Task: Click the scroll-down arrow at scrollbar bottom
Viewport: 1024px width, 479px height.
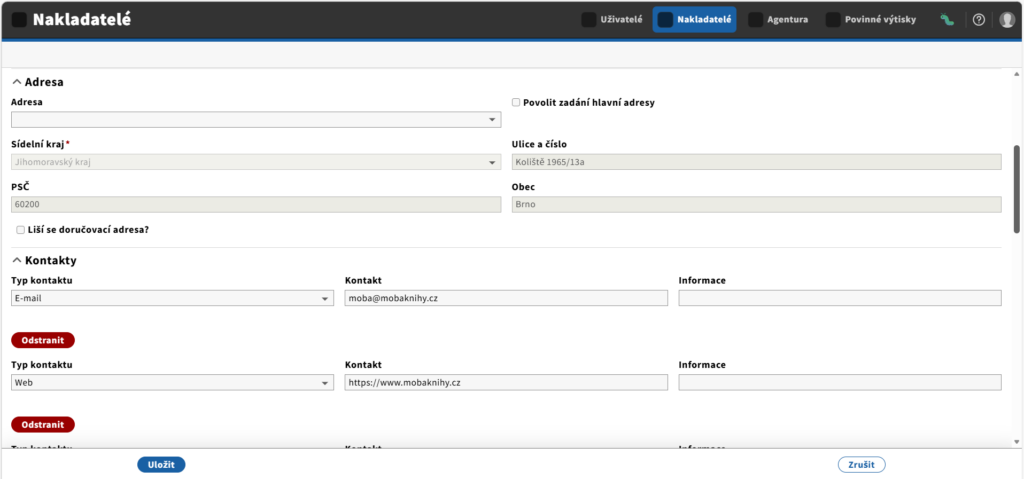Action: (1017, 442)
